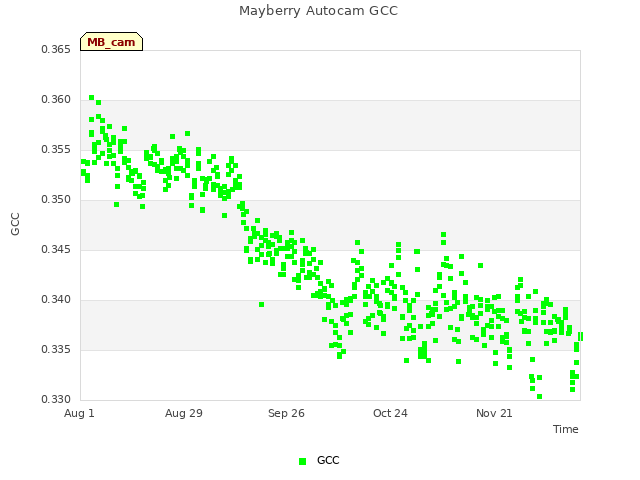This screenshot has height=480, width=640.
Task: Click the Time axis title
Action: (x=566, y=429)
